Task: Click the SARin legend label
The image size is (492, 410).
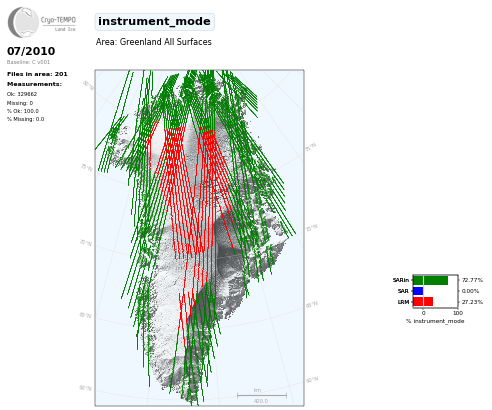Action: pyautogui.click(x=401, y=280)
